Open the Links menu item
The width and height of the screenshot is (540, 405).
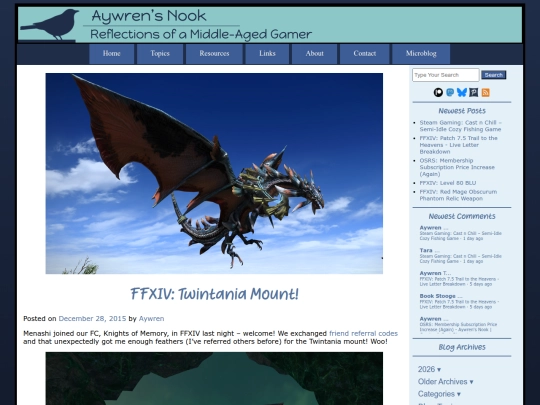tap(267, 54)
